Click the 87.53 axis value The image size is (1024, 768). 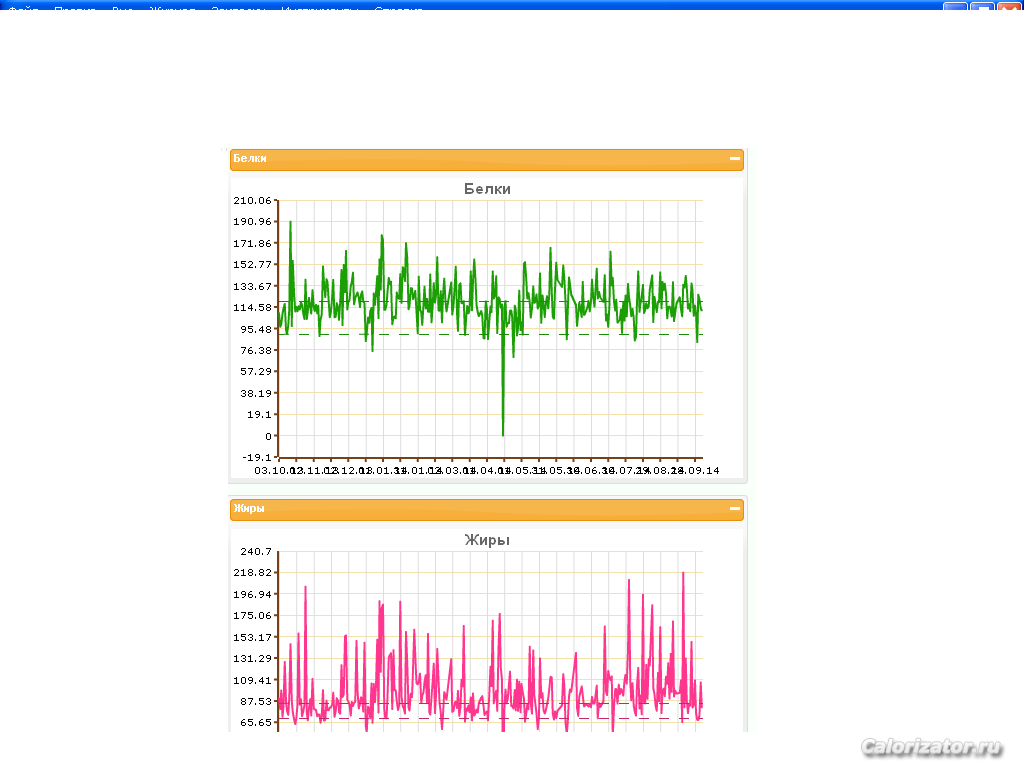pos(255,701)
